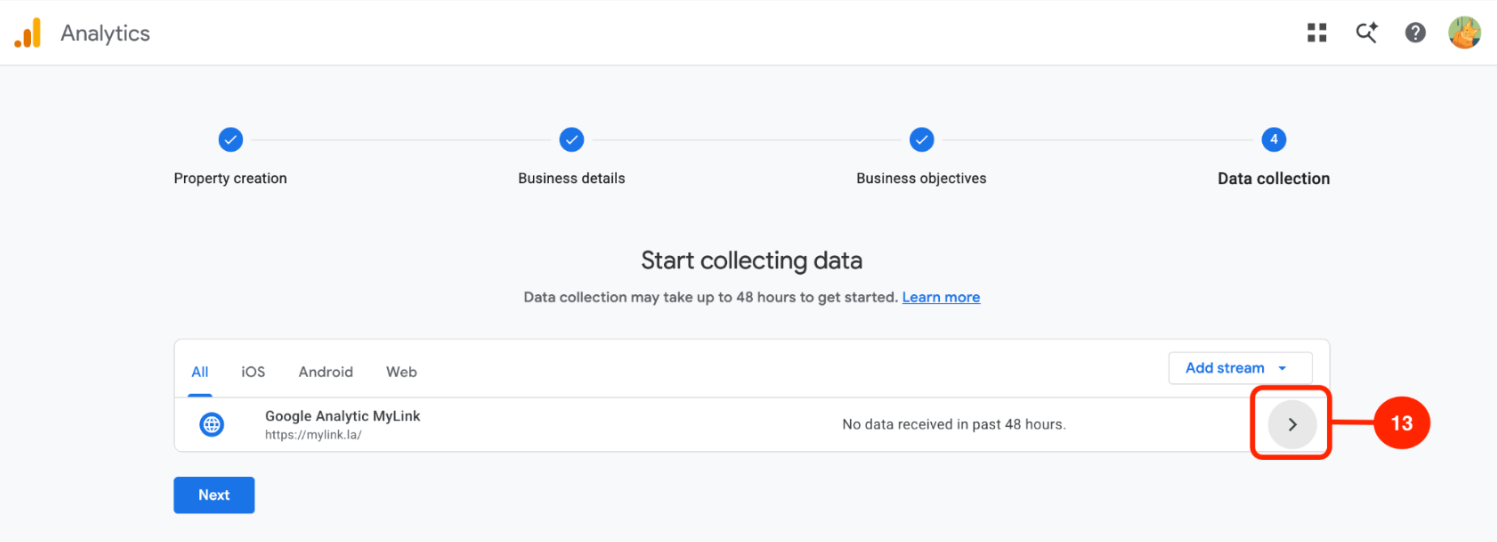Open the Analytics search sparkle icon
1497x542 pixels.
1366,33
